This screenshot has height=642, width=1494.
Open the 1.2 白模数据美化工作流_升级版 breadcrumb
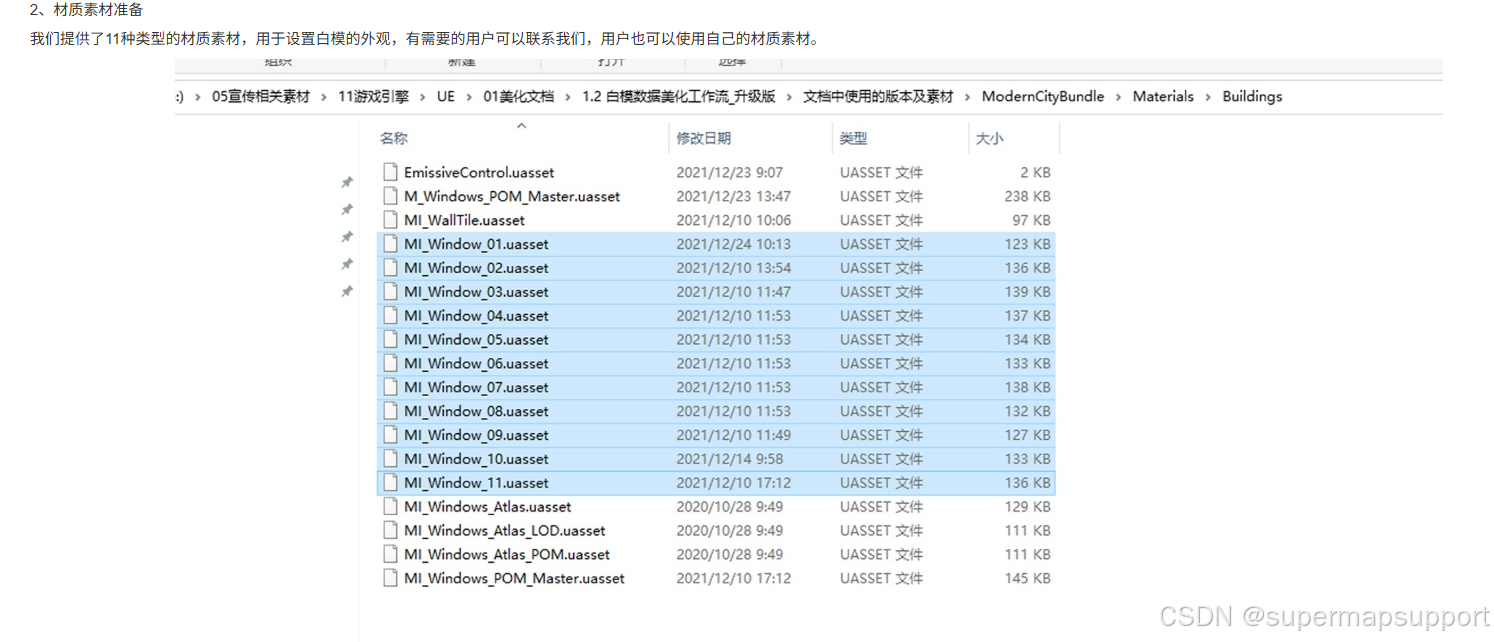pos(679,97)
